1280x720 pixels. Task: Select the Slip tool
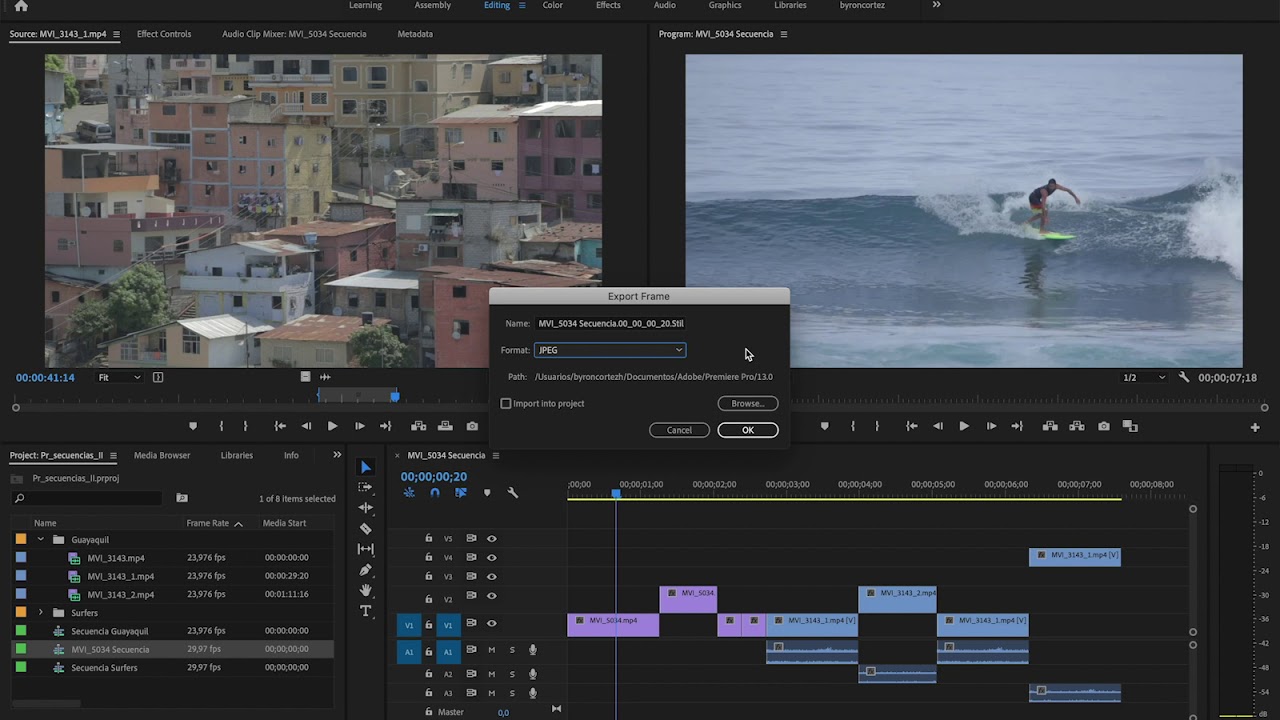point(366,549)
